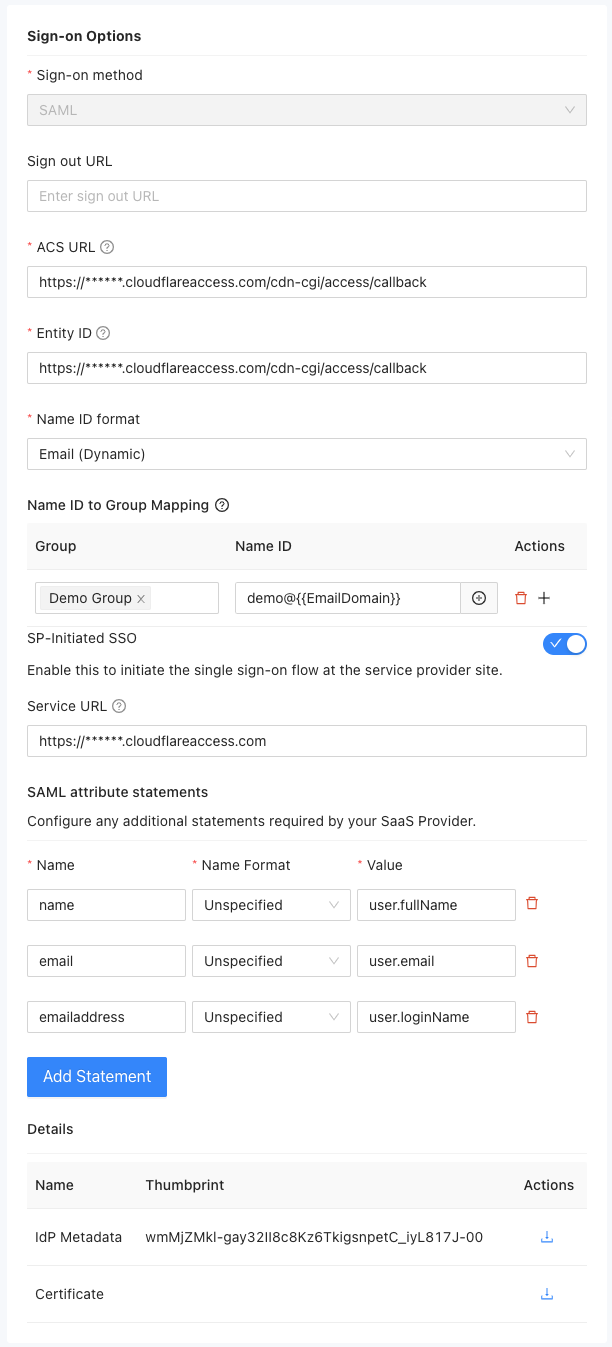Click the Group selector field with Demo Group

click(x=127, y=598)
